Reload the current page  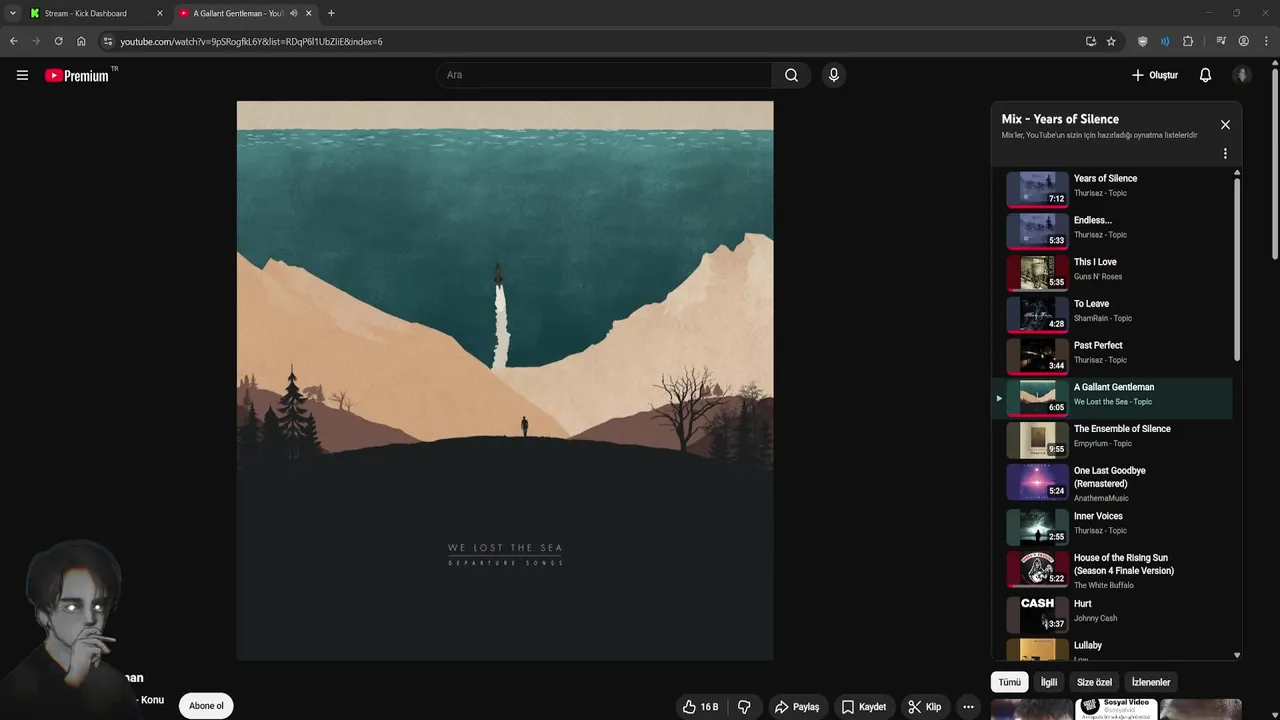(x=58, y=41)
